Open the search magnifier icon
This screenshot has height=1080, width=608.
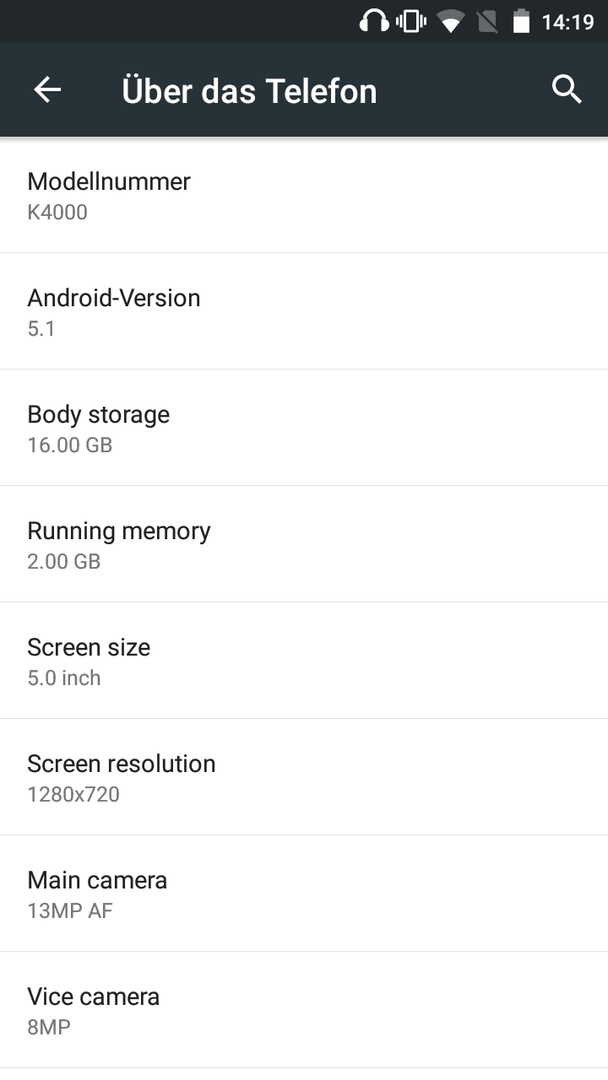point(567,90)
